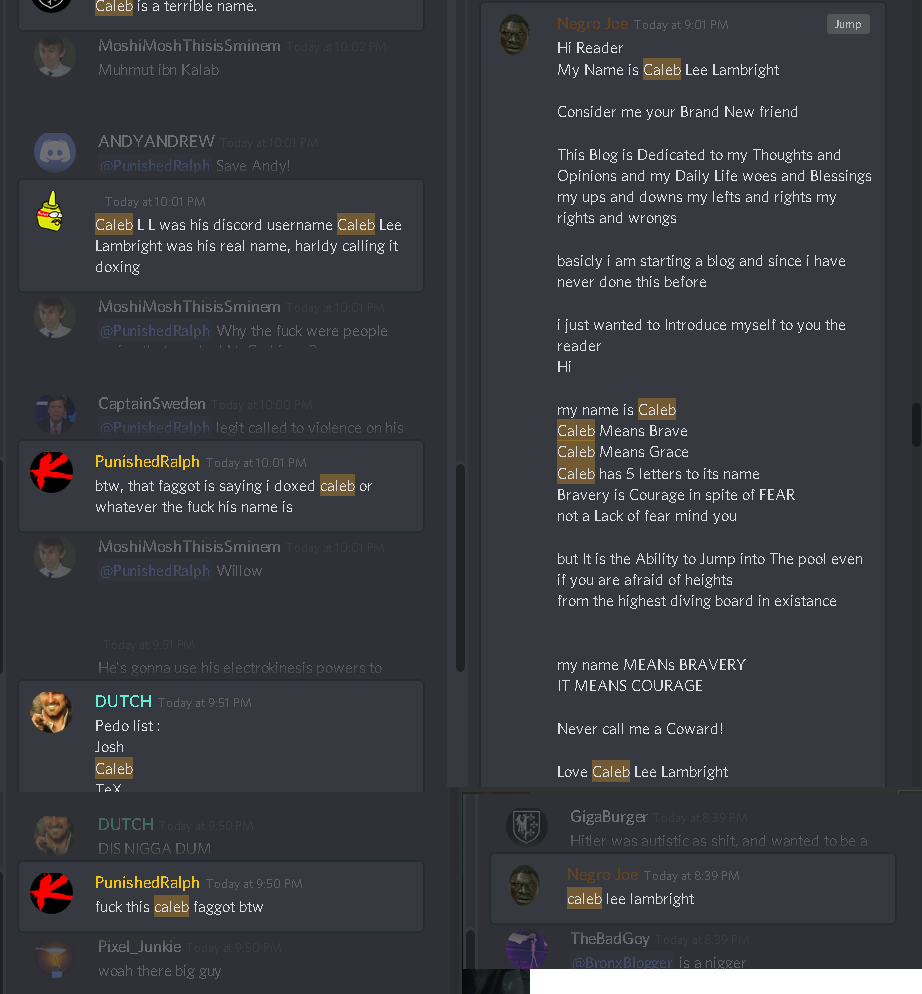Click the @PunishedRalph mention before Willow
This screenshot has height=994, width=922.
[155, 571]
